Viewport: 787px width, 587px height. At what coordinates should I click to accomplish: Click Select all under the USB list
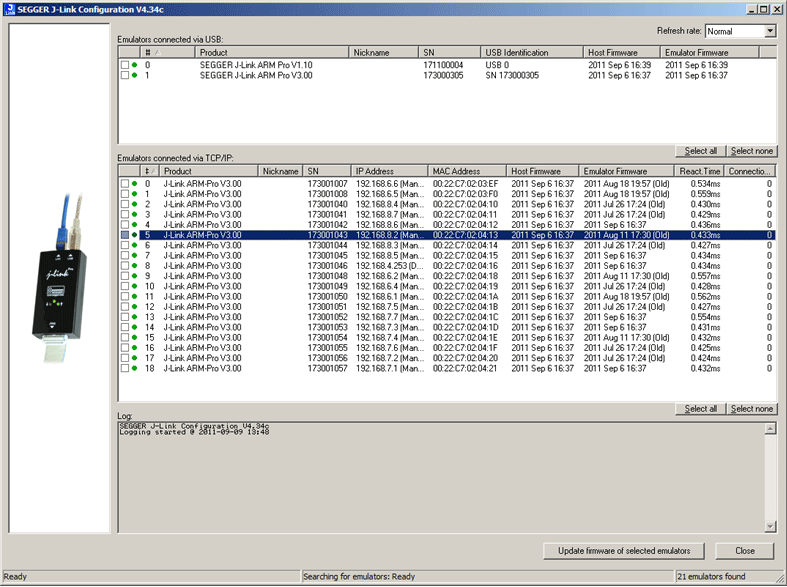(x=701, y=151)
